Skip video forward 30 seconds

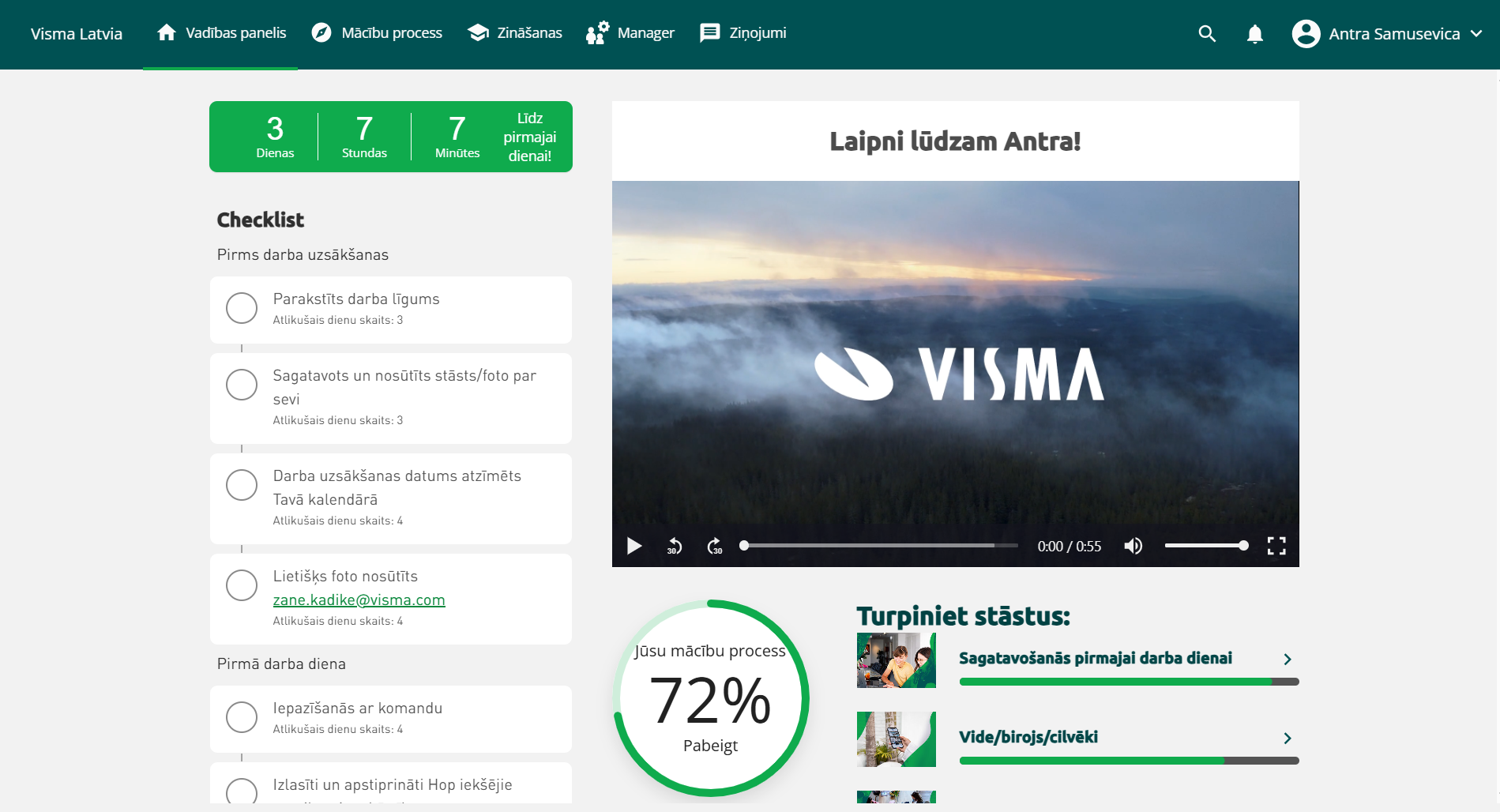point(714,546)
